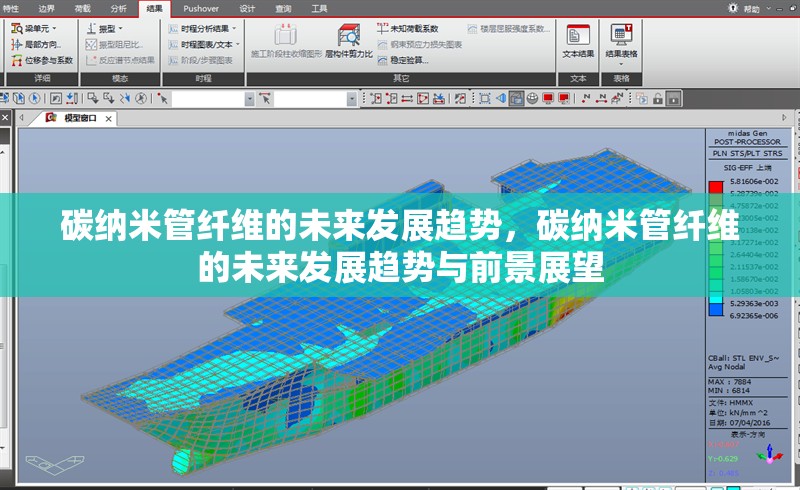This screenshot has width=800, height=490.
Task: Click the globe-shaped view icon
Action: pos(532,98)
